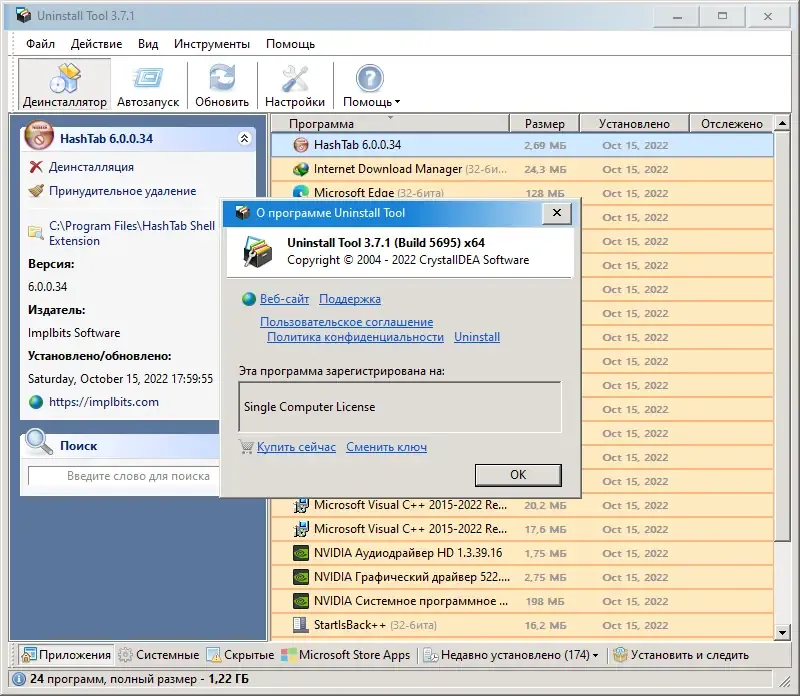Click the globe icon beside implbits.com
This screenshot has width=800, height=696.
(36, 402)
